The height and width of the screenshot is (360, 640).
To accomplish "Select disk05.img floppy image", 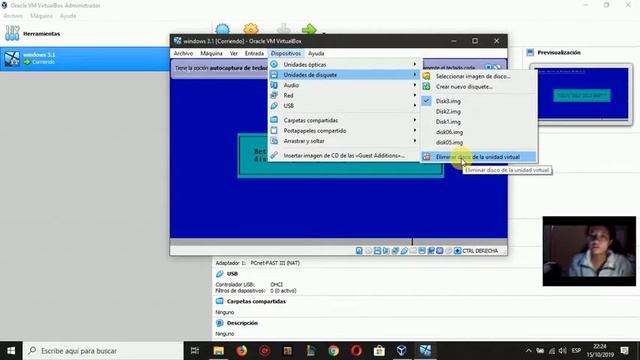I will [478, 142].
